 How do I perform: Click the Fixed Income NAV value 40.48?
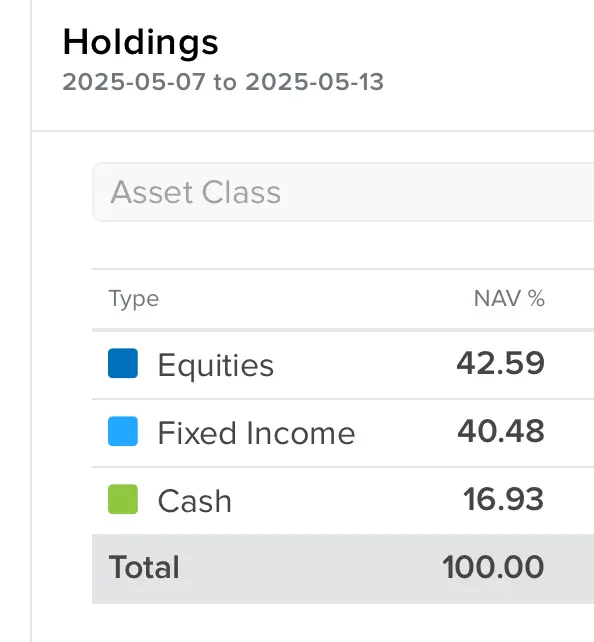pyautogui.click(x=501, y=431)
